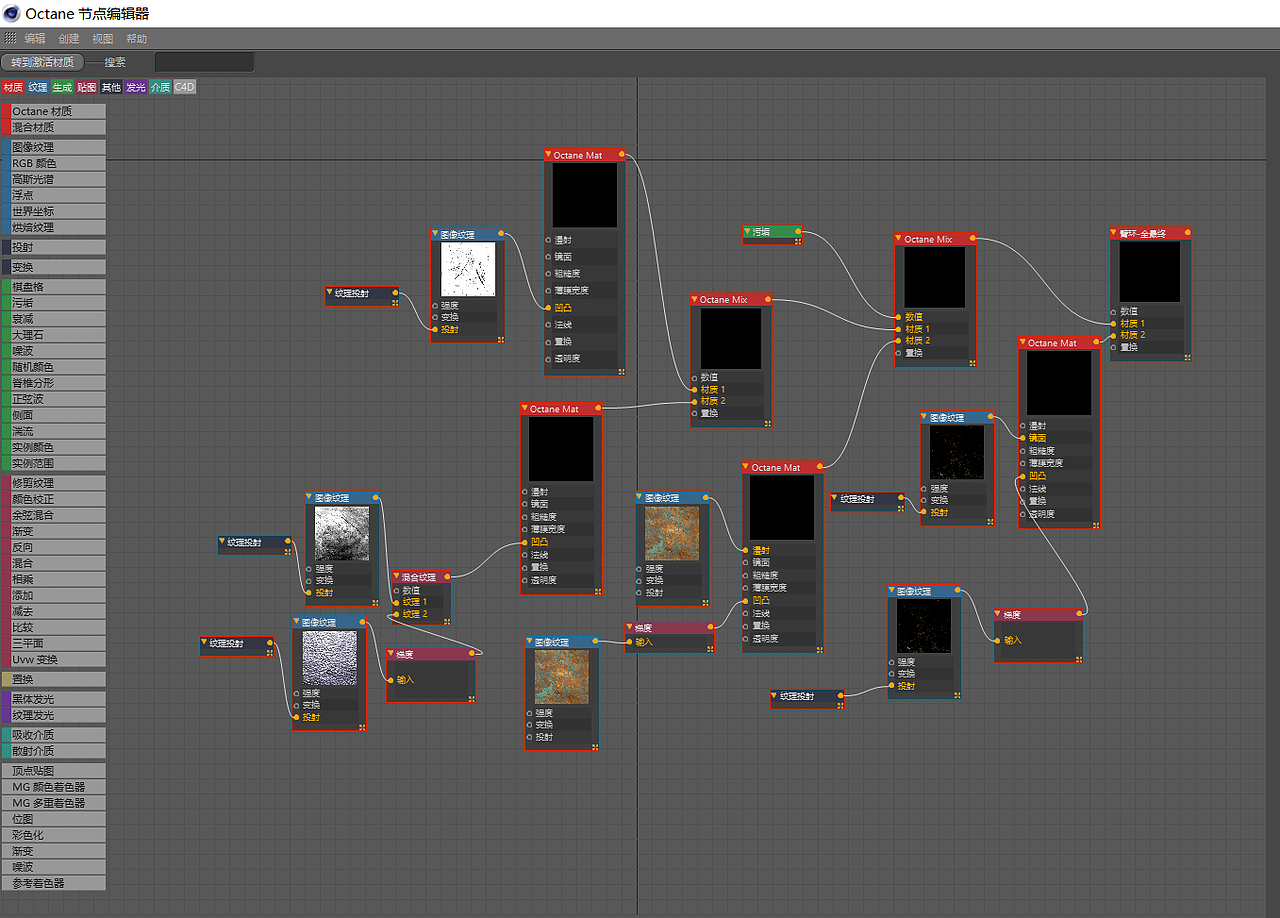Toggle the 贴图 node filter tag
The height and width of the screenshot is (918, 1280).
(87, 87)
